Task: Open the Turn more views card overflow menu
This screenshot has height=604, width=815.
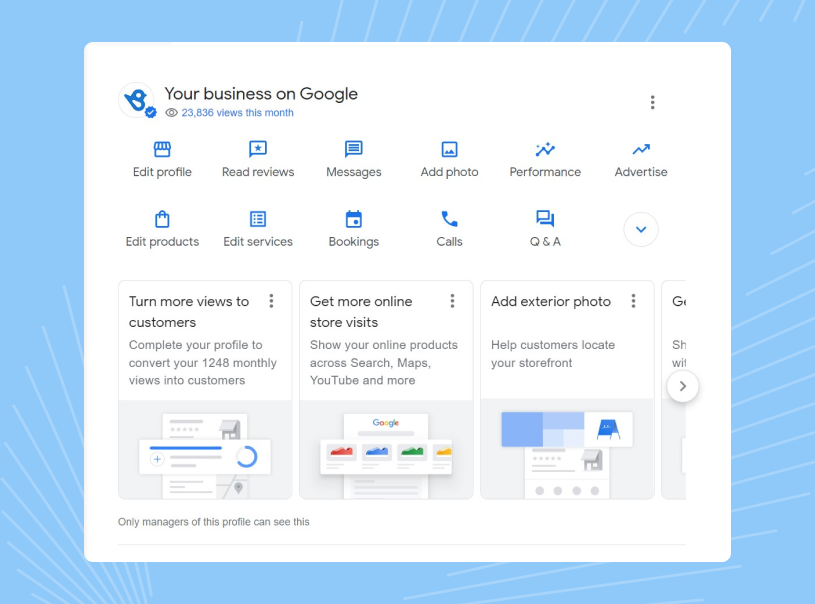Action: pos(271,300)
